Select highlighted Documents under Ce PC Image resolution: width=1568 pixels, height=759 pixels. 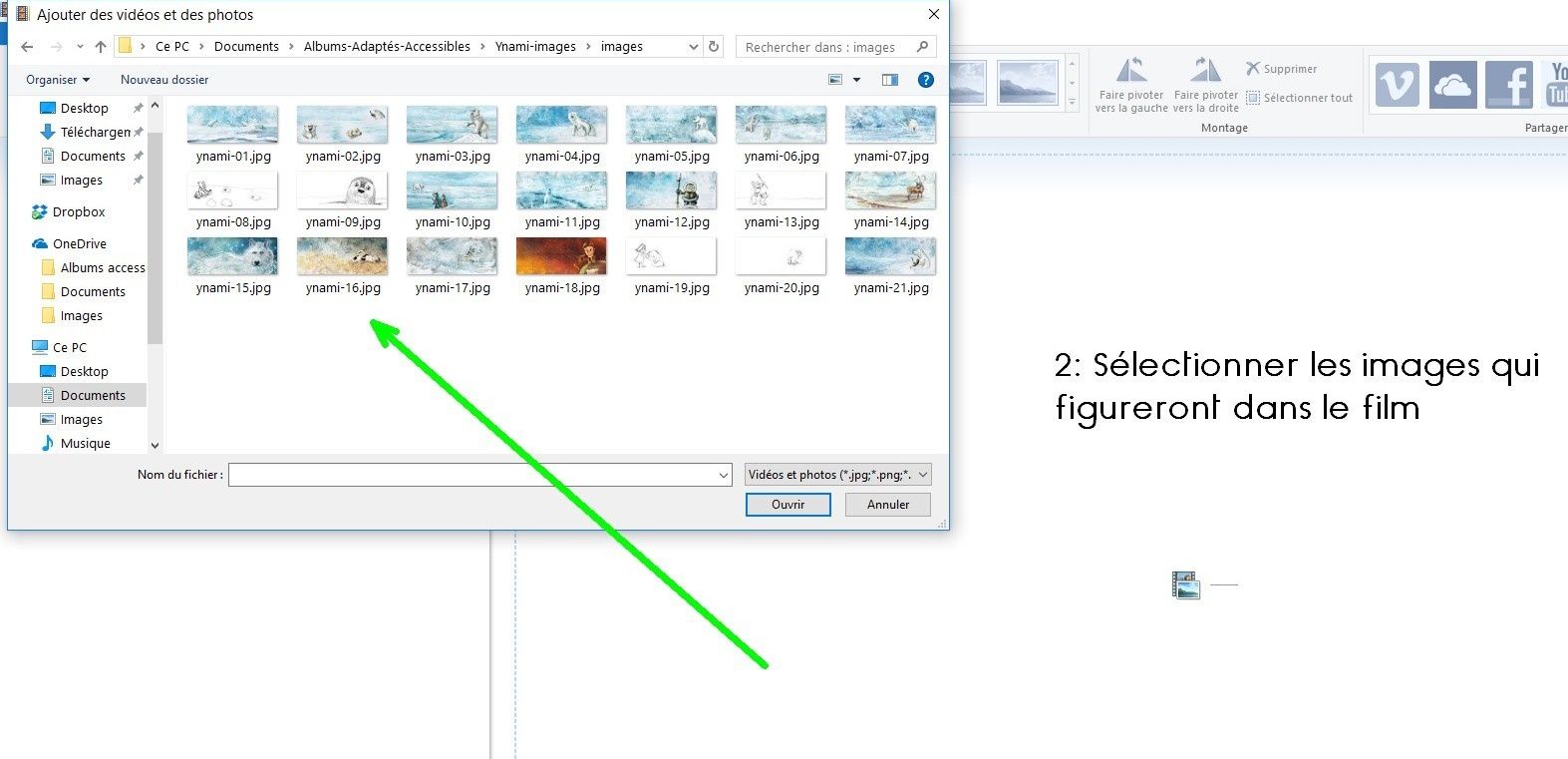pyautogui.click(x=80, y=395)
